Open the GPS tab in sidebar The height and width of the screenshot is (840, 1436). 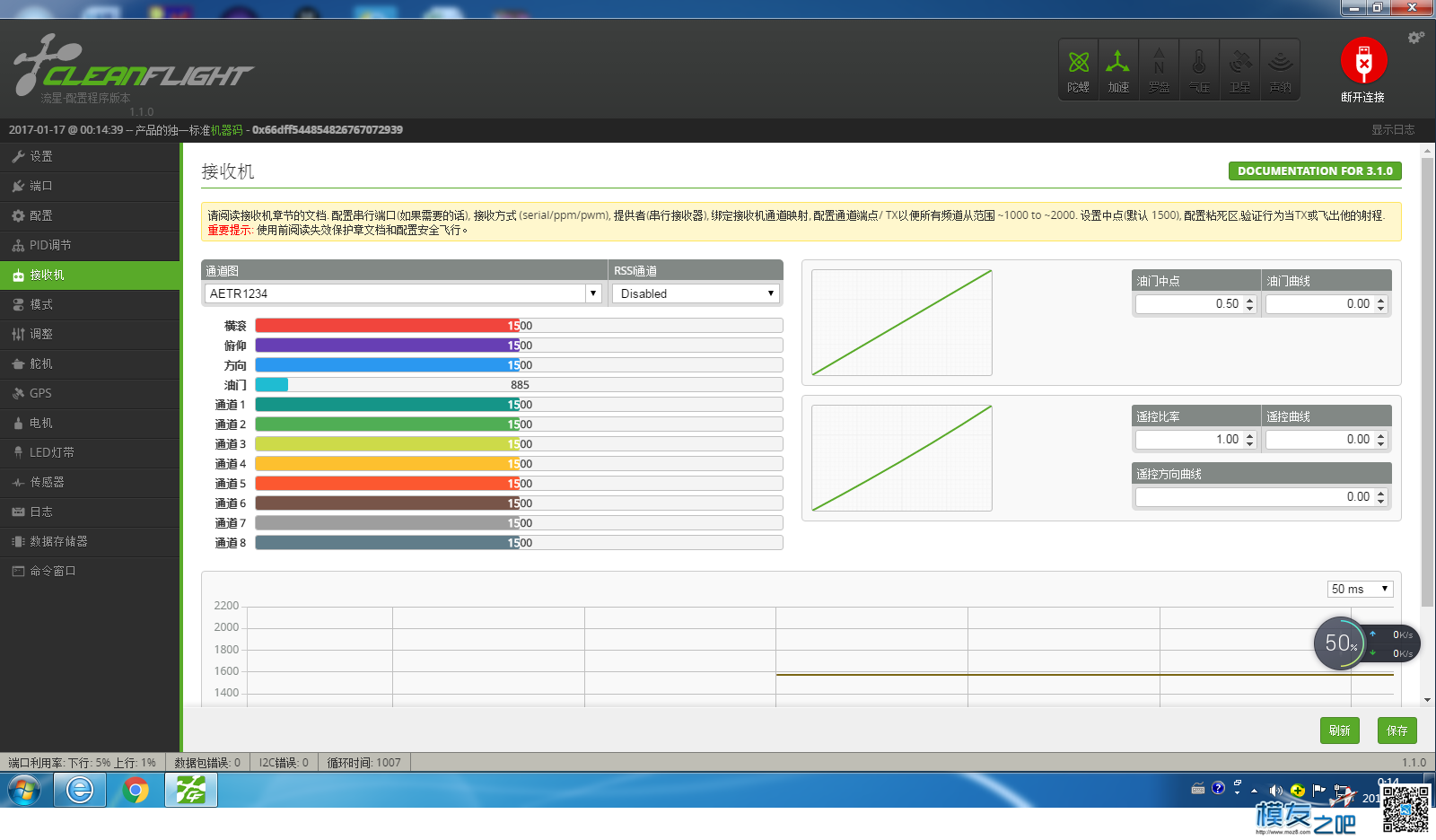tap(90, 393)
